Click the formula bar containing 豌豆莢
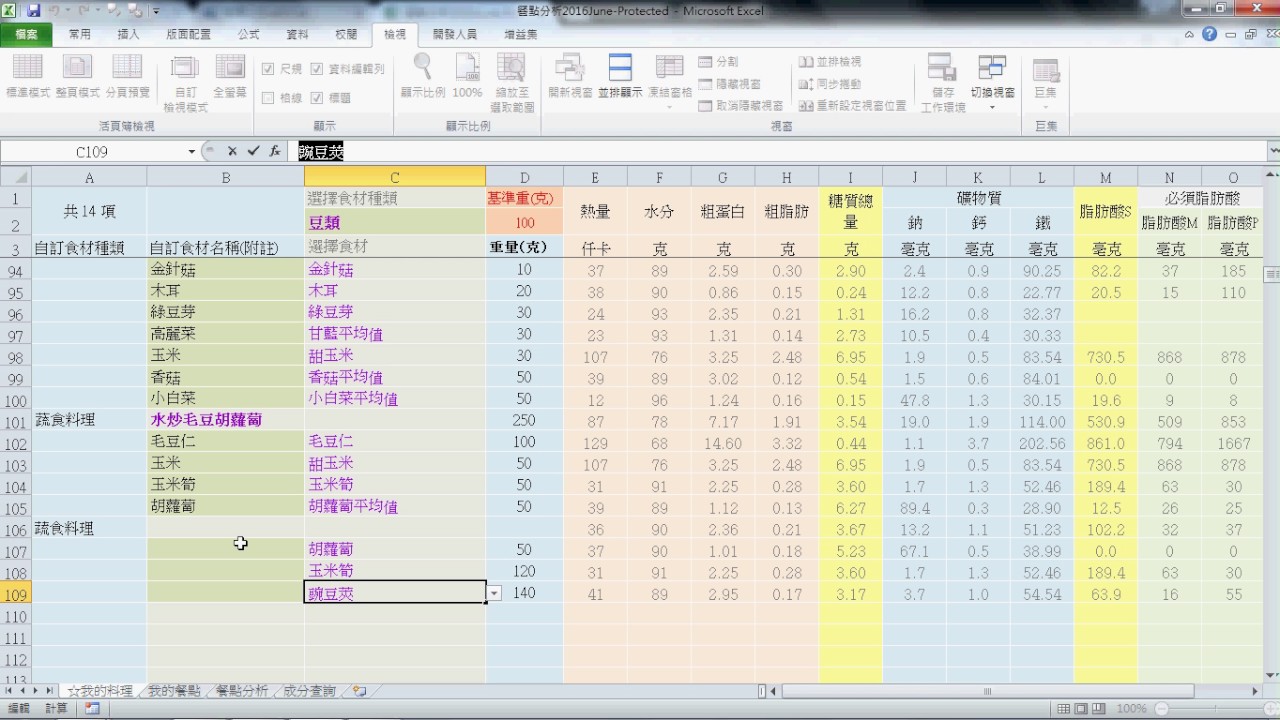The height and width of the screenshot is (720, 1280). (780, 152)
